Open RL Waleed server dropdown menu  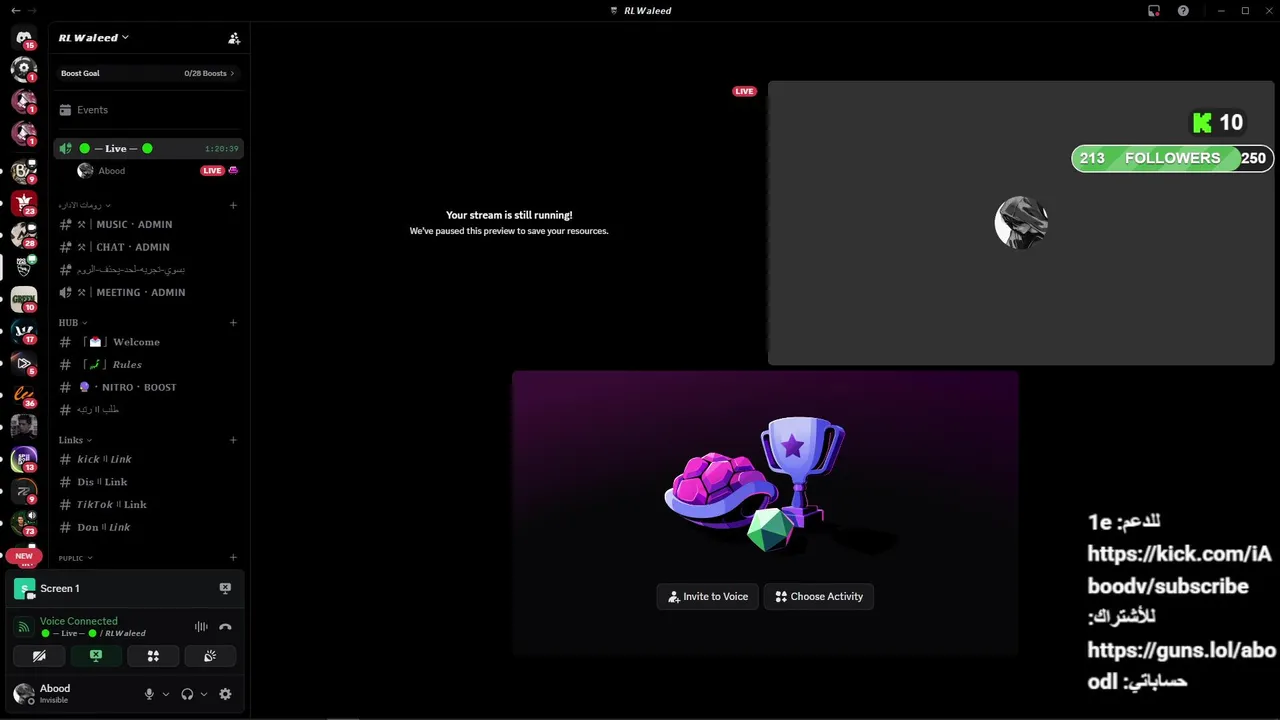pos(94,38)
